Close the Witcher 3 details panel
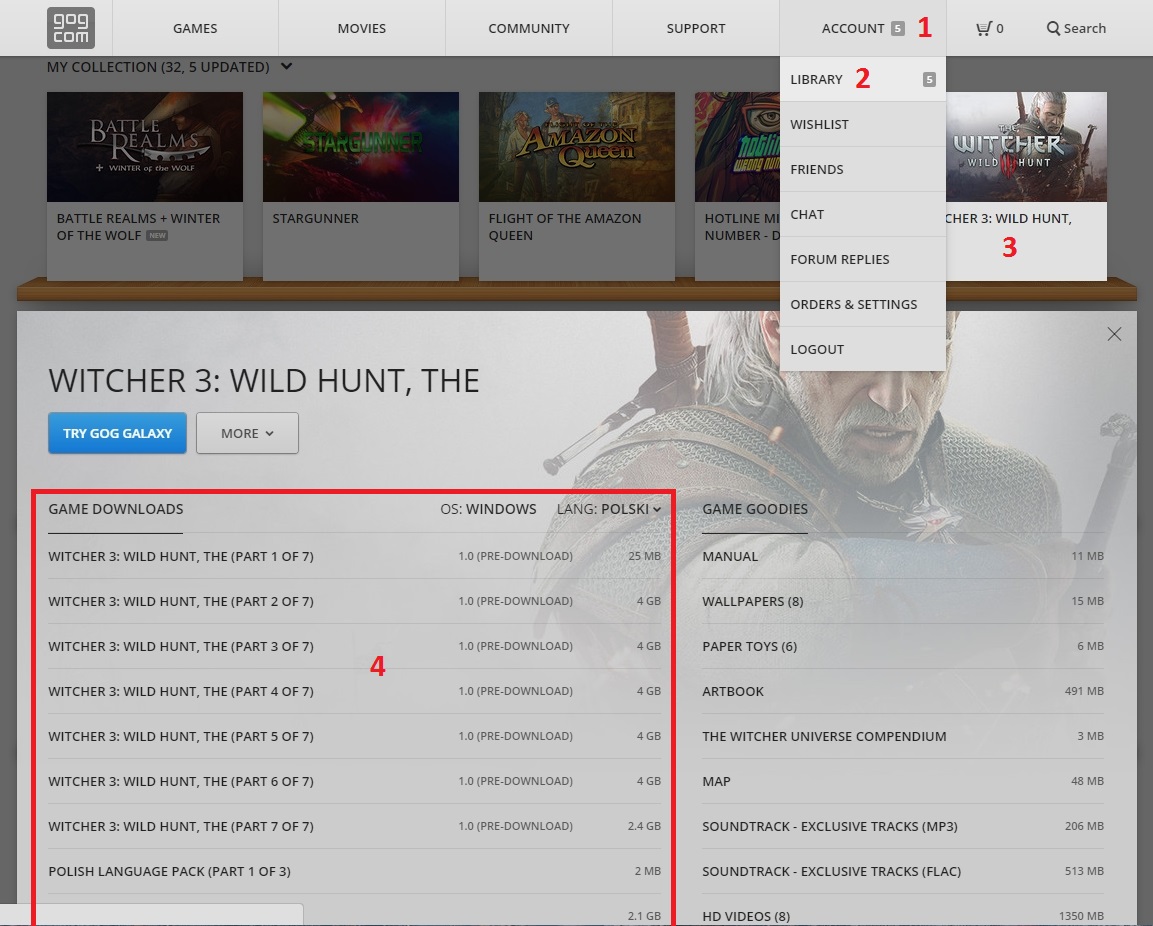The width and height of the screenshot is (1153, 926). pyautogui.click(x=1114, y=334)
